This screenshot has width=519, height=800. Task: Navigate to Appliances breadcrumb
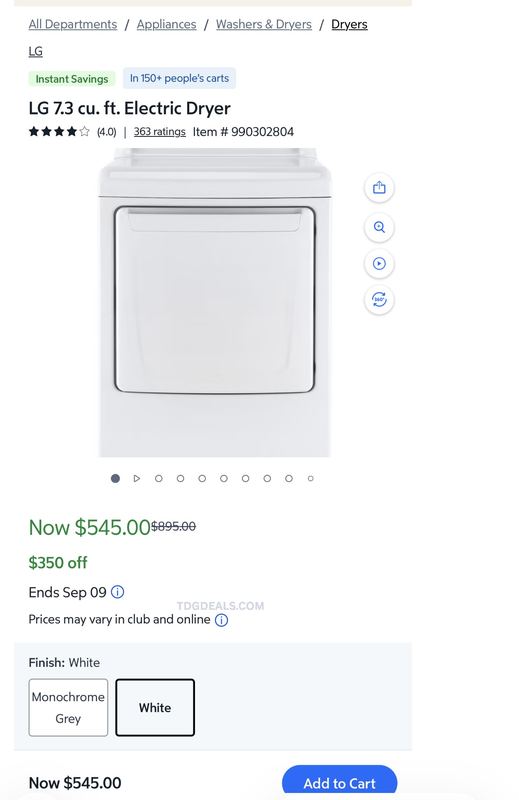(166, 24)
